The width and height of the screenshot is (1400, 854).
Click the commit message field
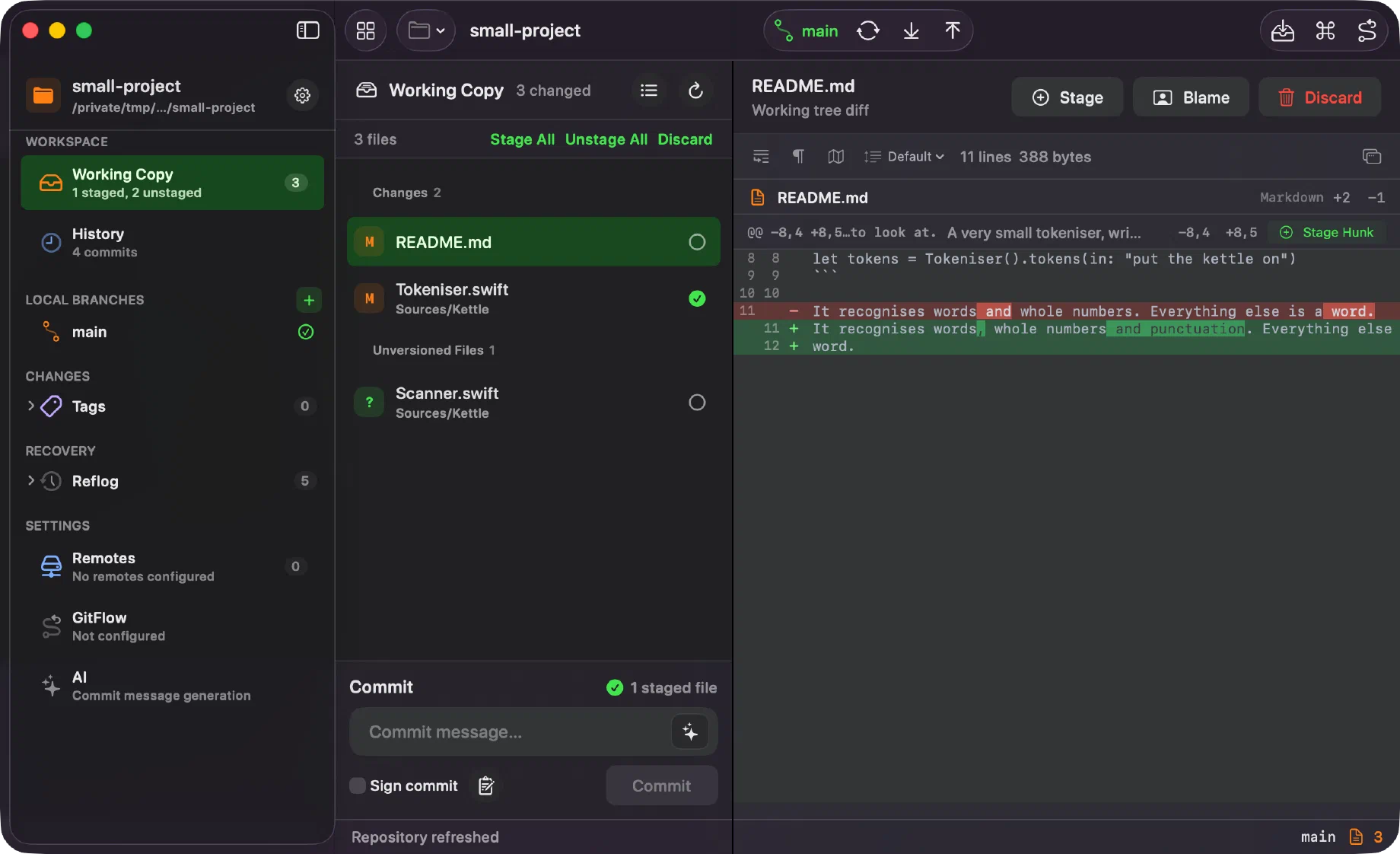coord(511,732)
